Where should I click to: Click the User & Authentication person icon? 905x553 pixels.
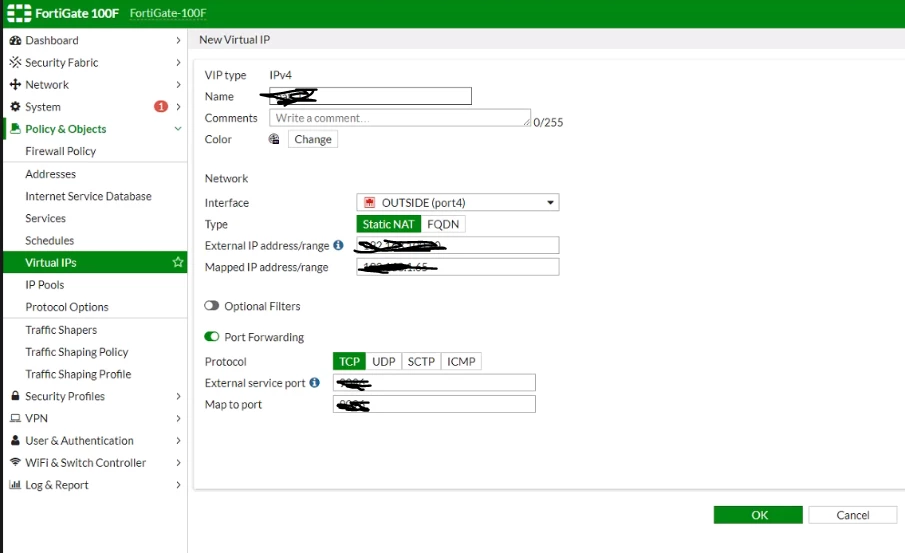coord(16,440)
